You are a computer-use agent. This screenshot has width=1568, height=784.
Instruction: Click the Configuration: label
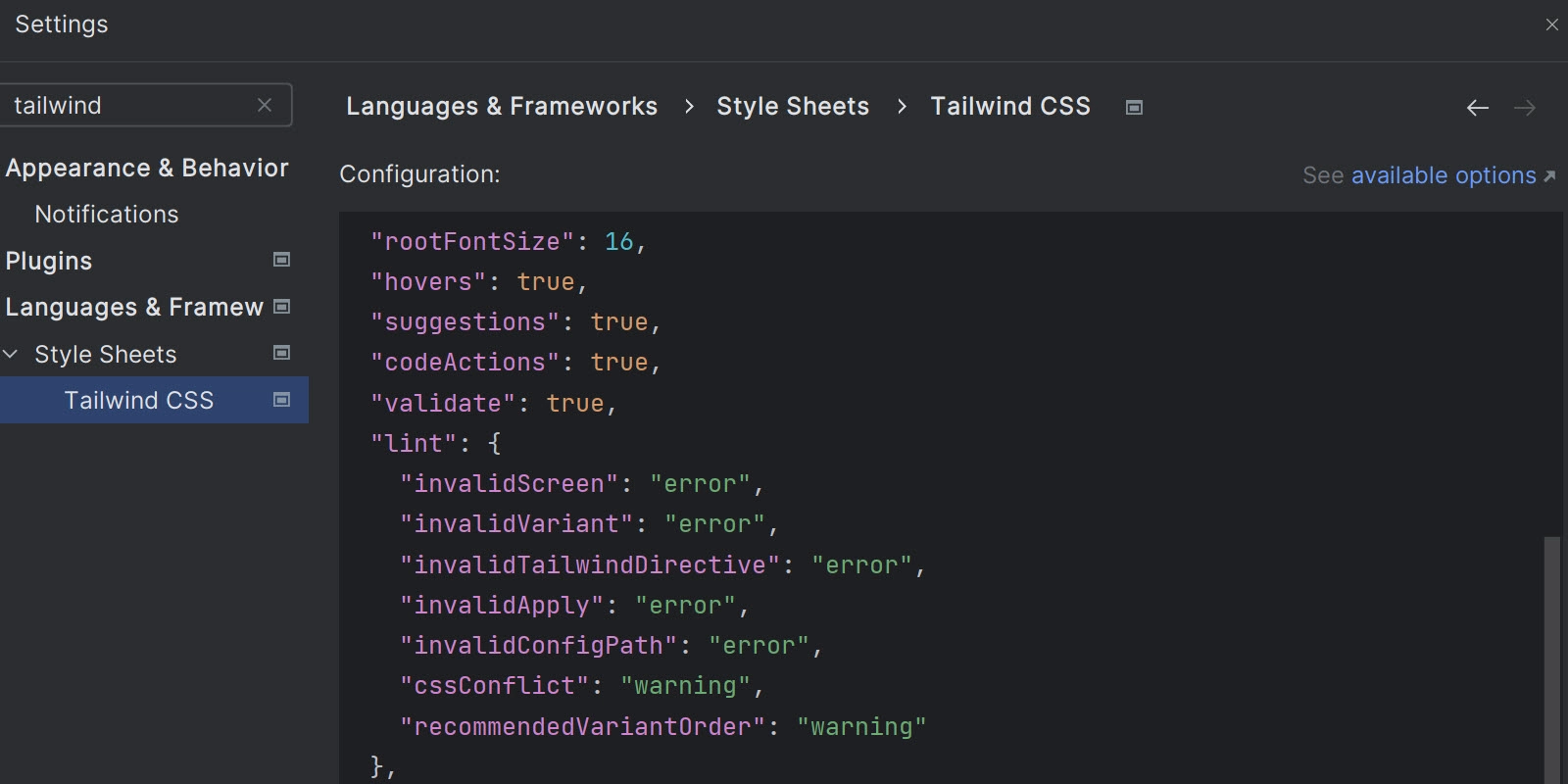point(419,174)
